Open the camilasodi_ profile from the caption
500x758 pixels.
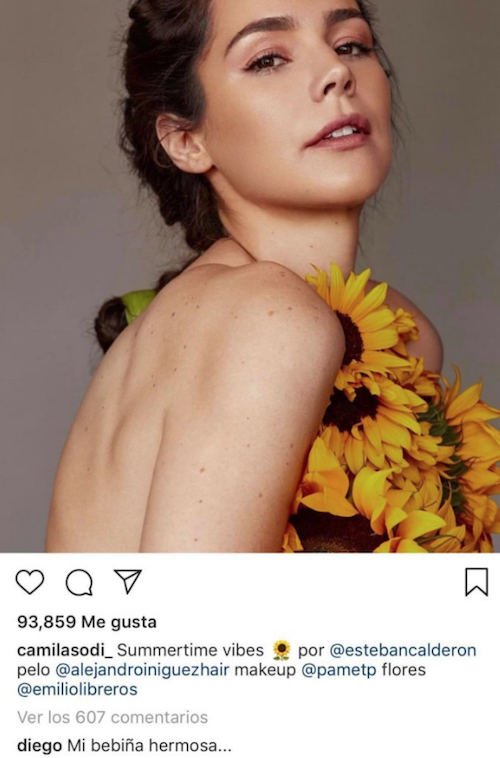coord(65,650)
